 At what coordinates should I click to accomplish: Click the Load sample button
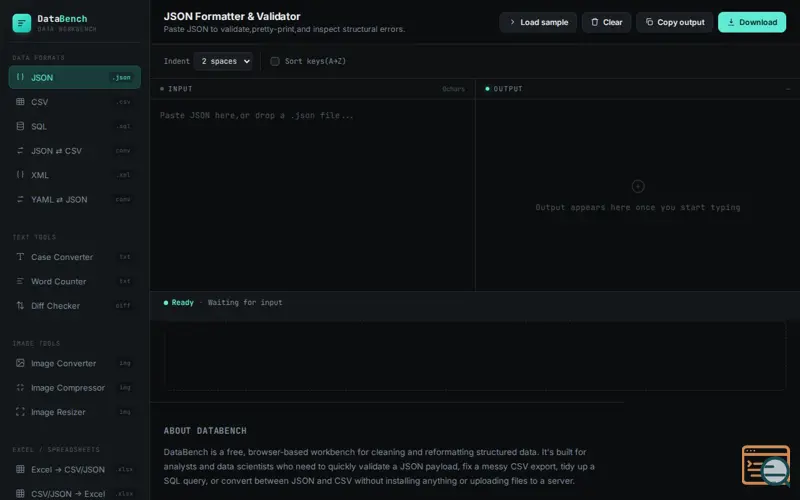(538, 22)
